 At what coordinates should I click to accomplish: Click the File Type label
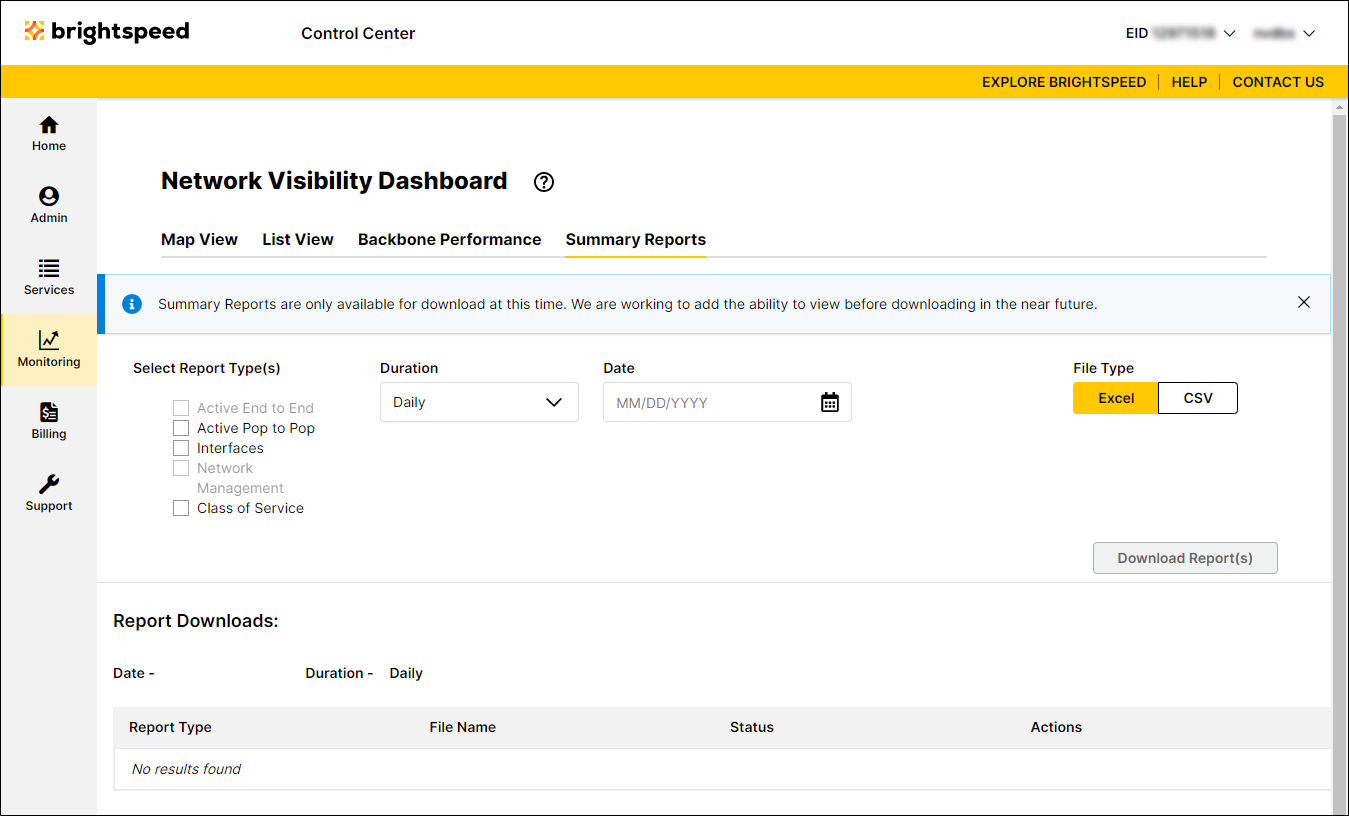[1104, 368]
